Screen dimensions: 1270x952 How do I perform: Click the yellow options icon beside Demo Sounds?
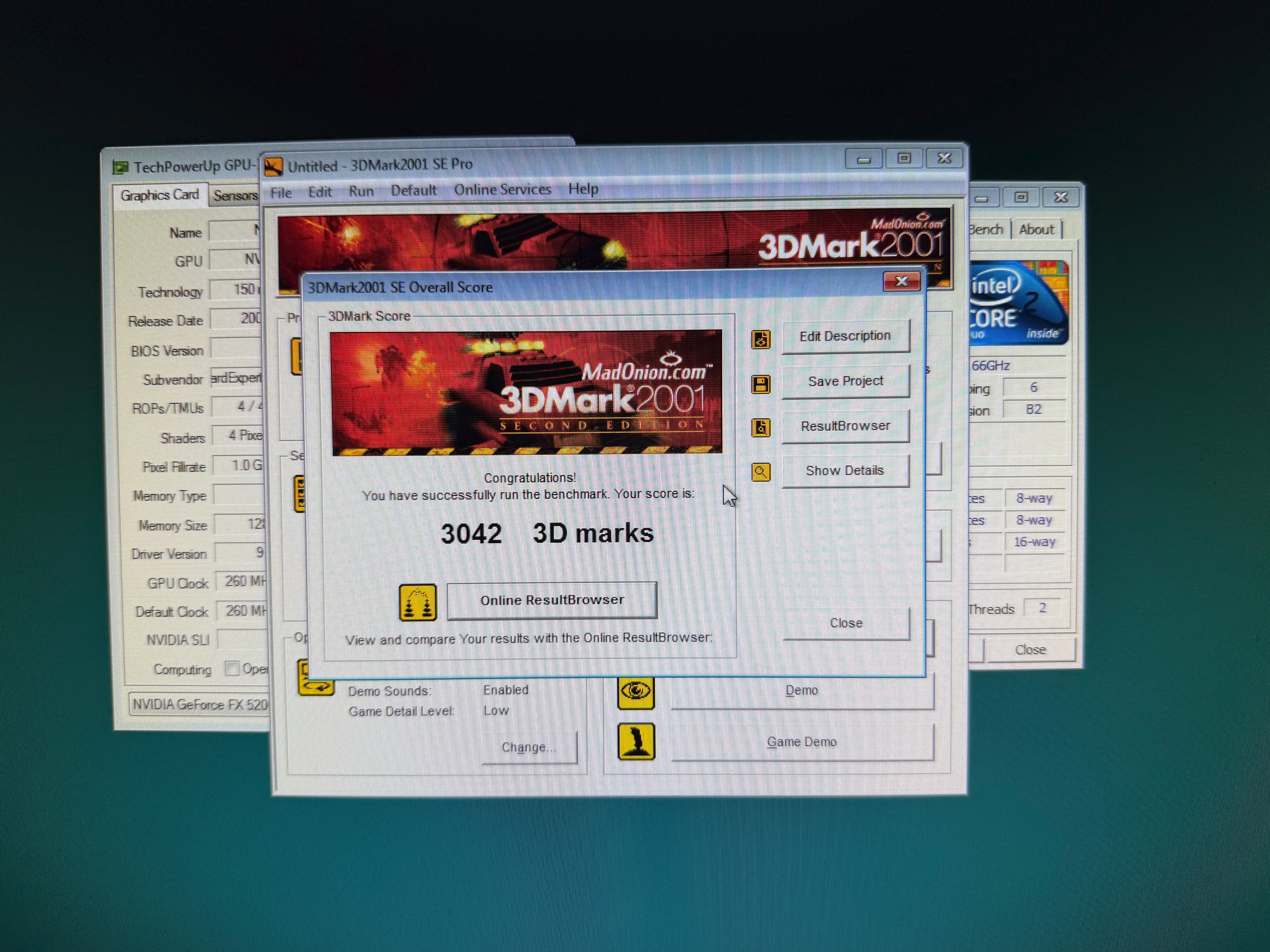[x=316, y=678]
